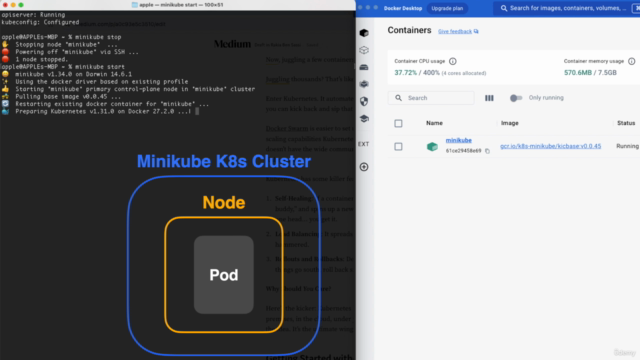
Task: Click the magnifier icon in containers search box
Action: (398, 98)
